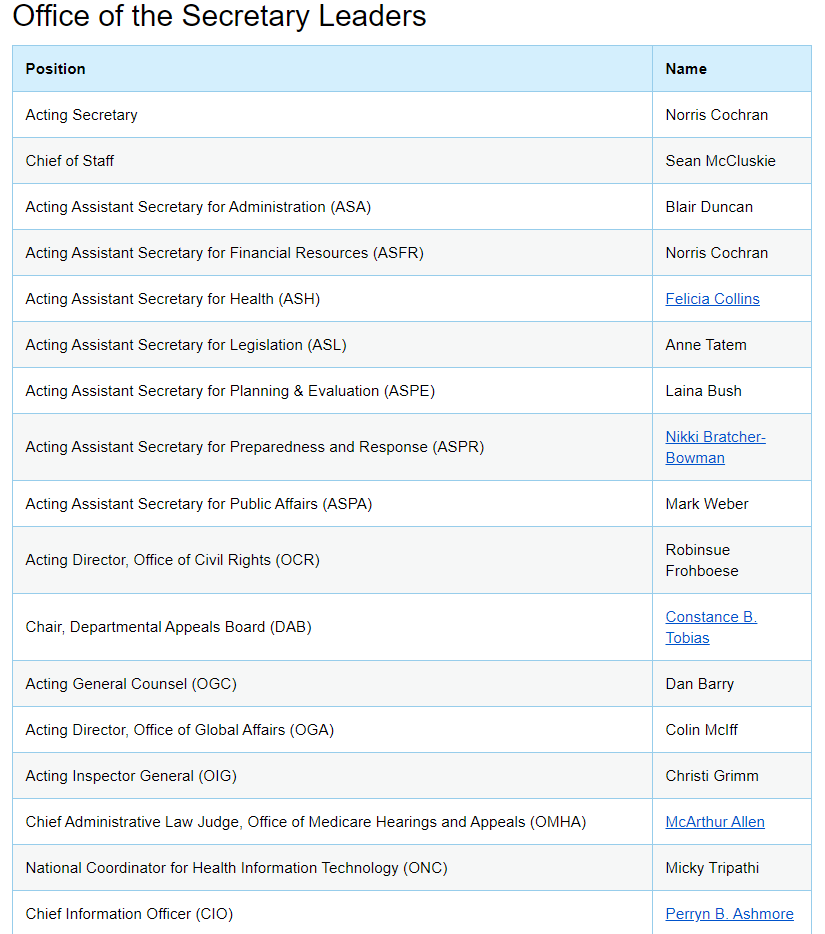Click the Mark Weber name cell

tap(731, 504)
